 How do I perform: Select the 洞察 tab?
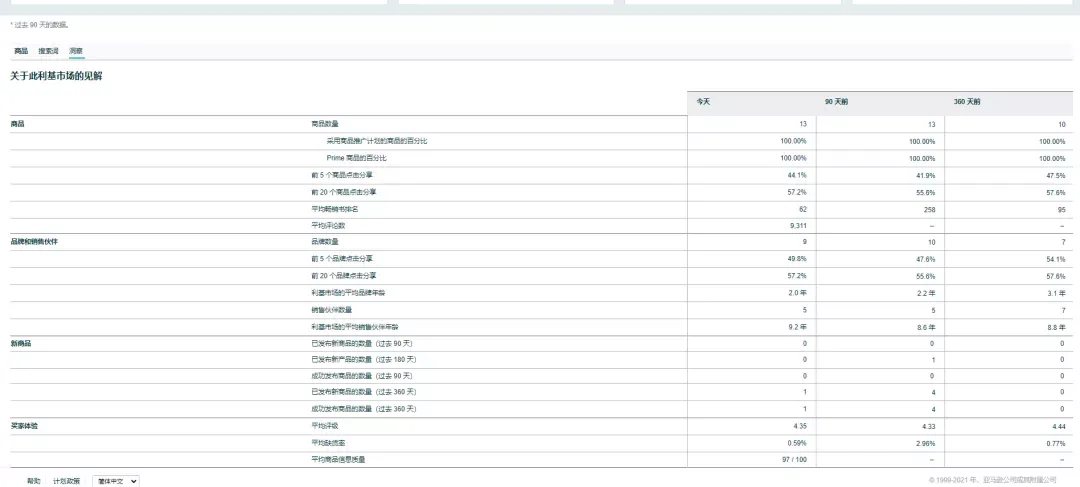(x=76, y=51)
